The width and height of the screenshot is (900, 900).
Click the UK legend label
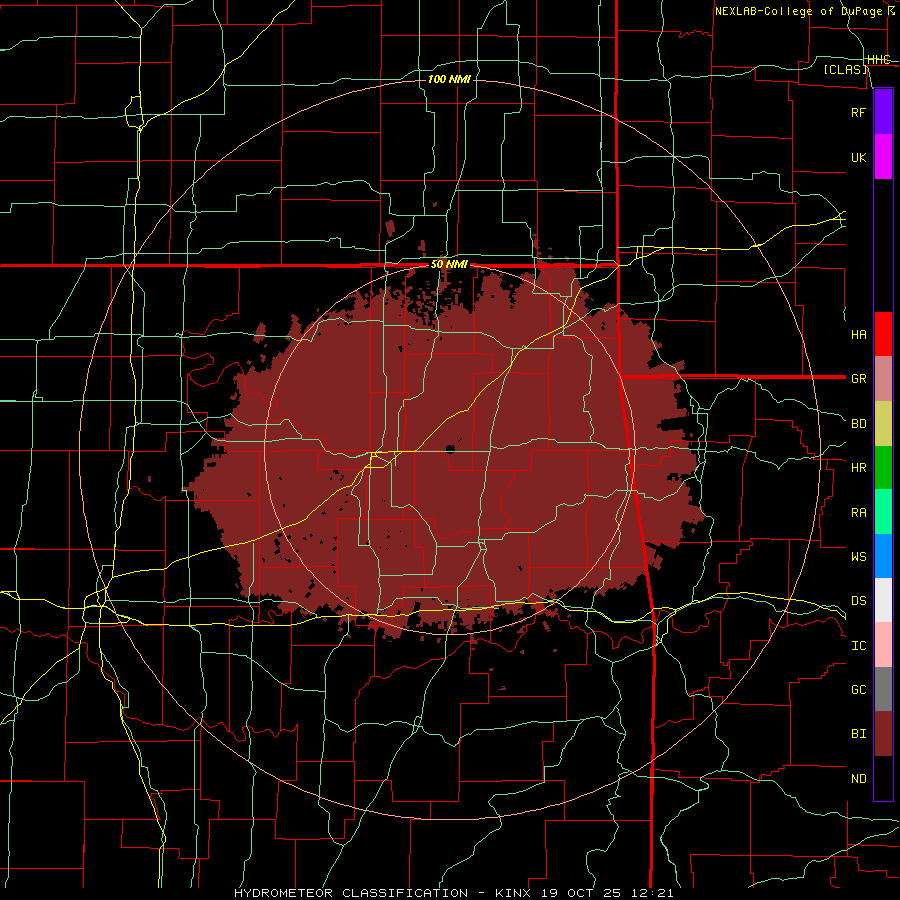click(859, 157)
